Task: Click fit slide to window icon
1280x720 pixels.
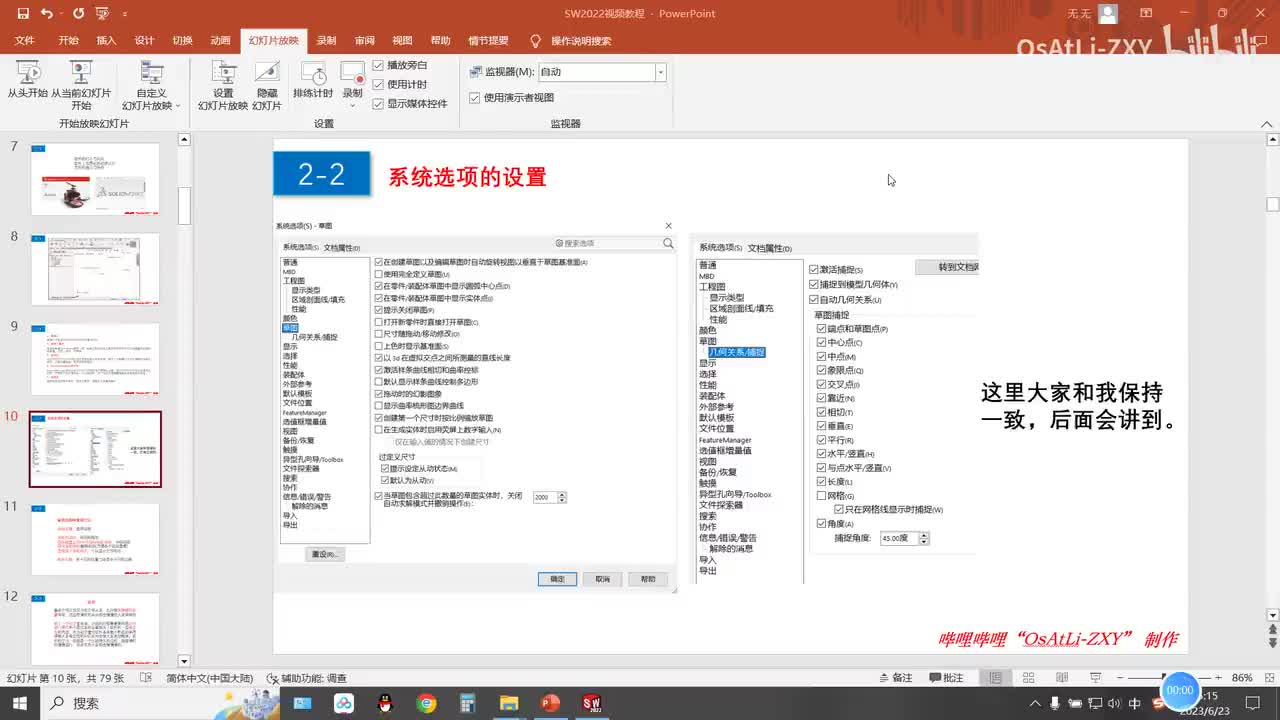Action: (1268, 678)
